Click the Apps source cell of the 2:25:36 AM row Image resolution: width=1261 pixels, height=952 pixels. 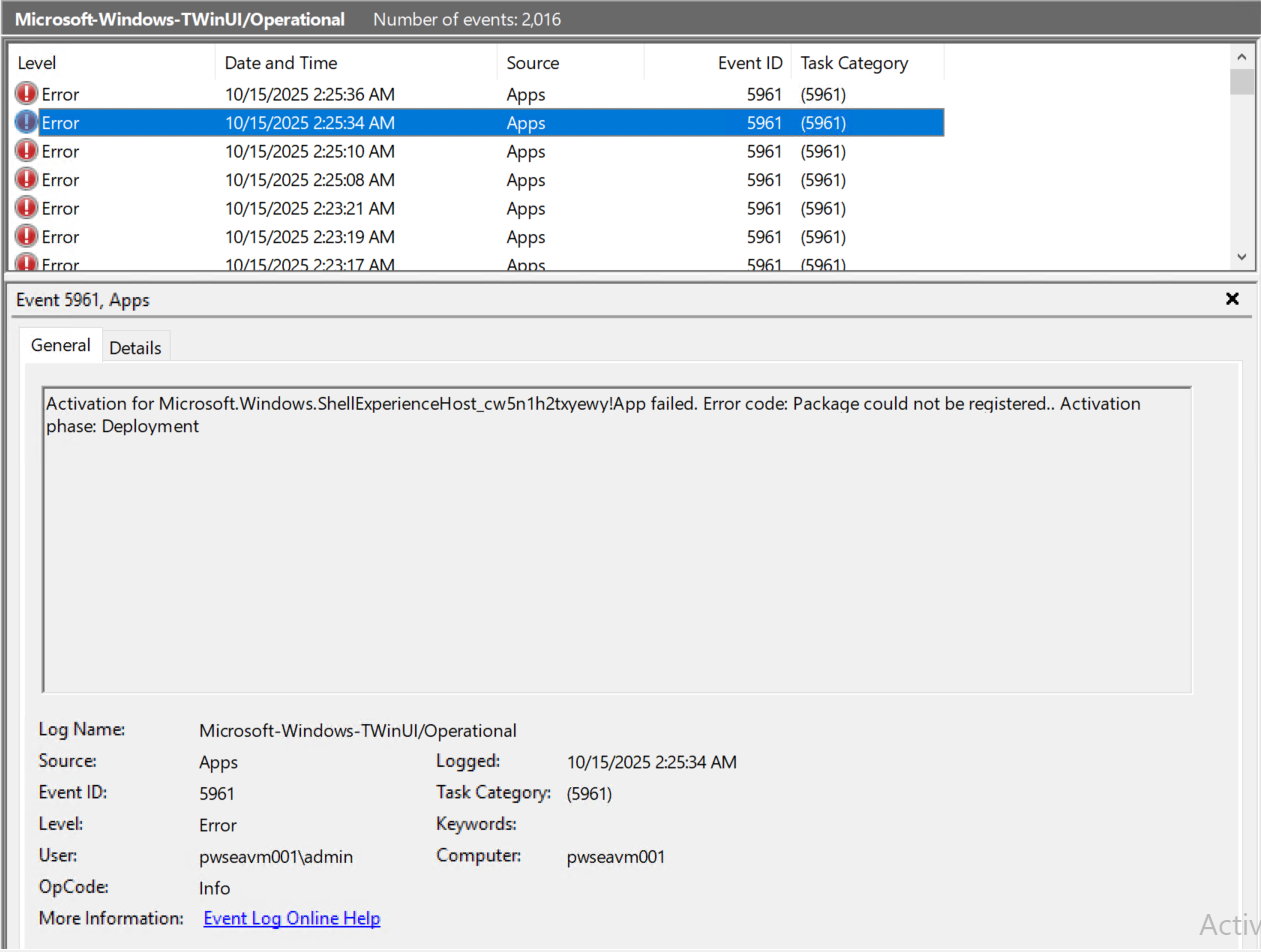(x=526, y=94)
